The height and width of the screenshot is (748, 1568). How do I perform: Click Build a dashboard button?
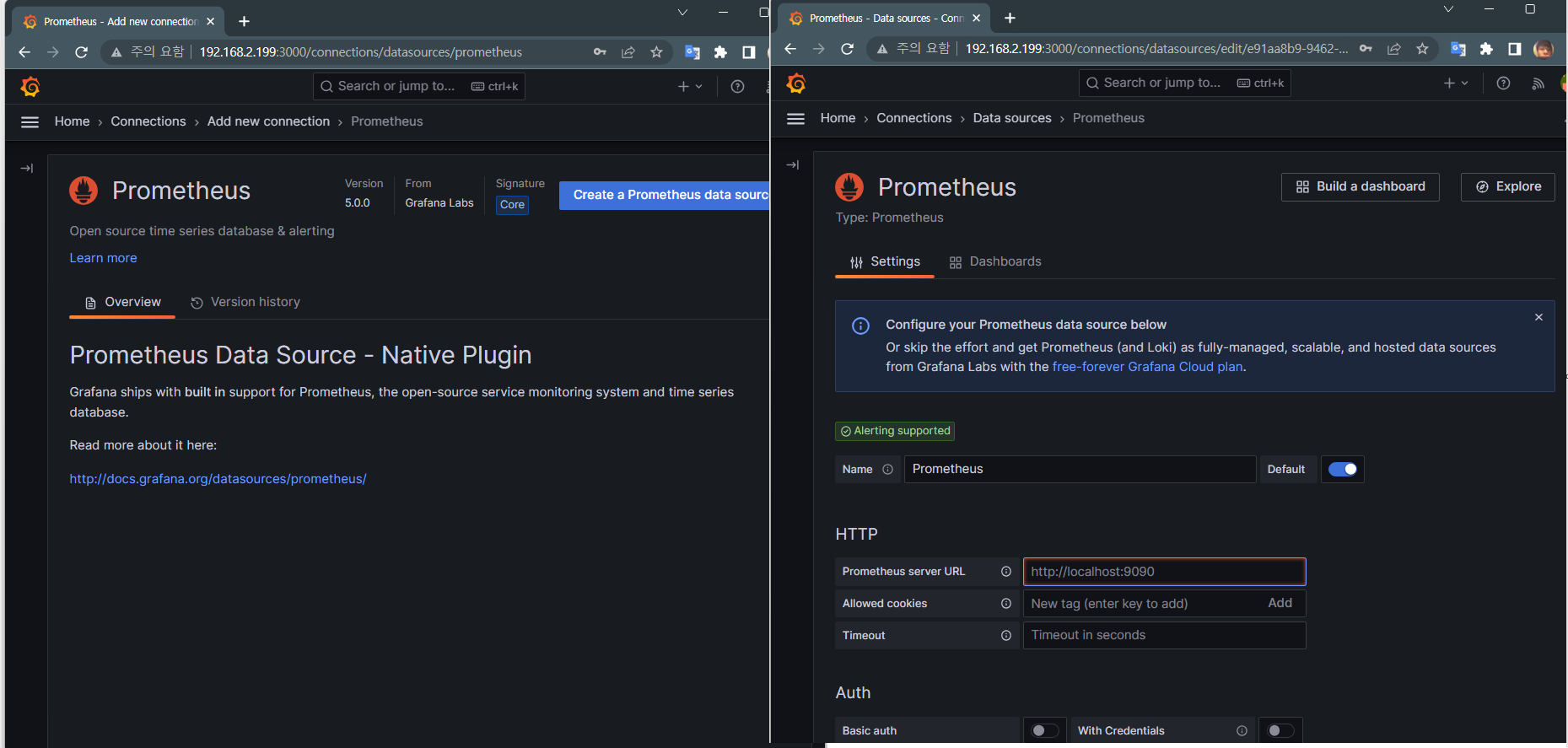[x=1360, y=187]
